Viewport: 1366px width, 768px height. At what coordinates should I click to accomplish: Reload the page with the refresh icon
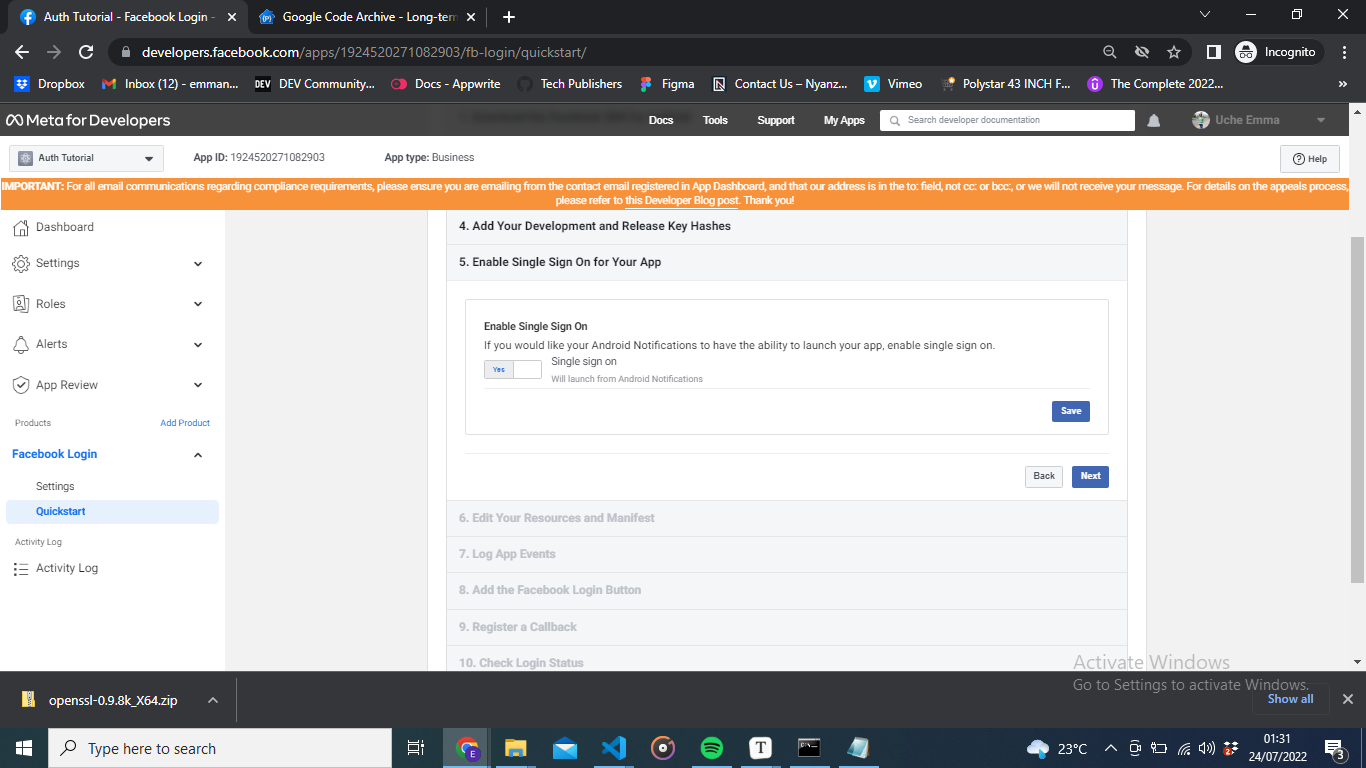(x=86, y=52)
